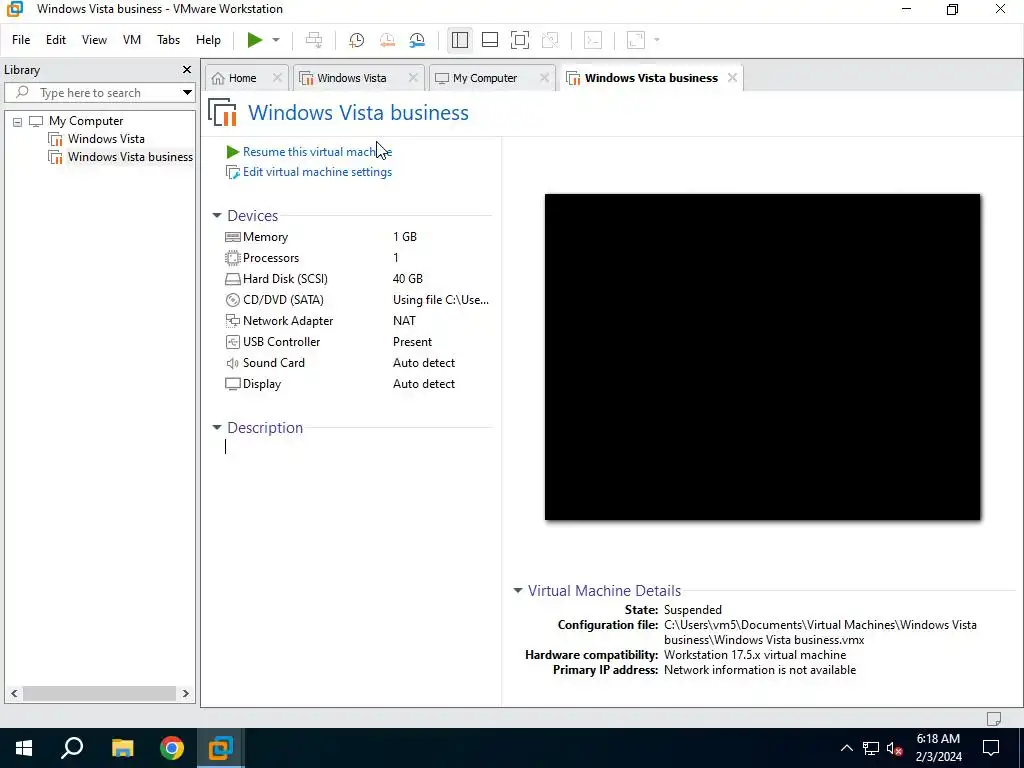Click the CD/DVD (SATA) device icon
1024x768 pixels.
coord(232,300)
